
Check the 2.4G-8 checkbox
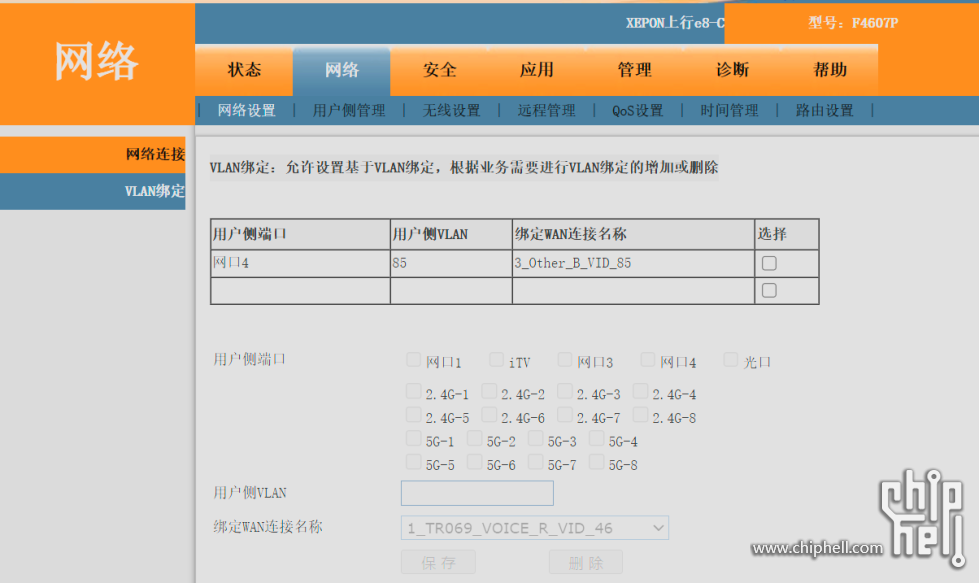click(641, 415)
